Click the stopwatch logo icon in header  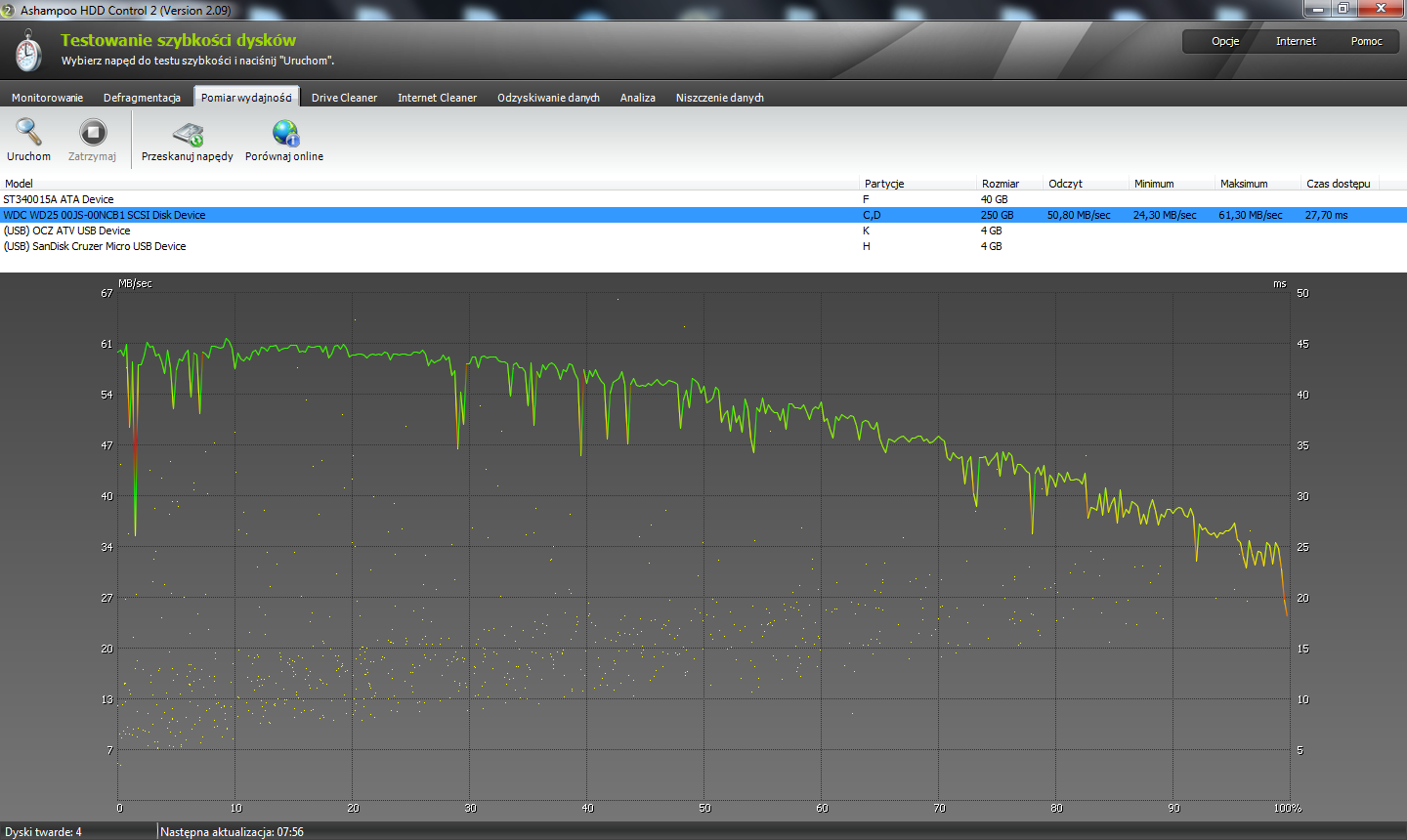click(x=28, y=51)
